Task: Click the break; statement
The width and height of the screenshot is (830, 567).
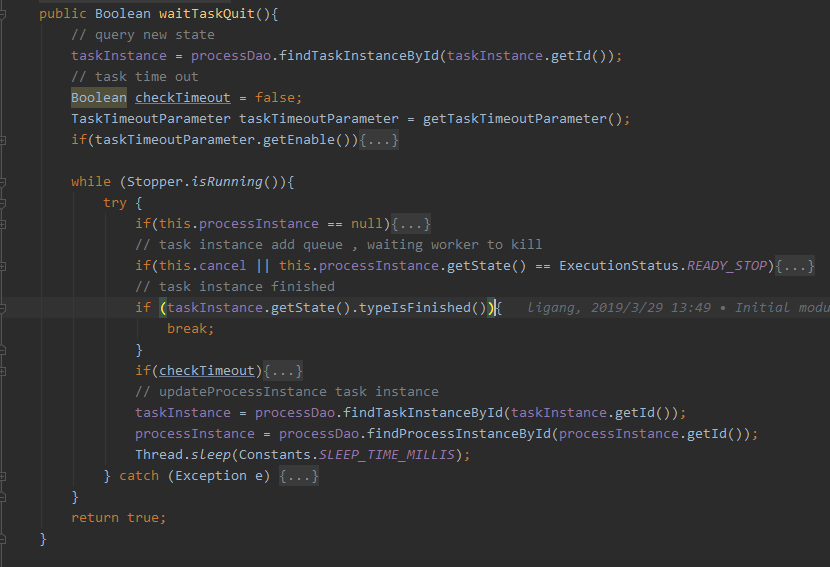Action: click(191, 329)
